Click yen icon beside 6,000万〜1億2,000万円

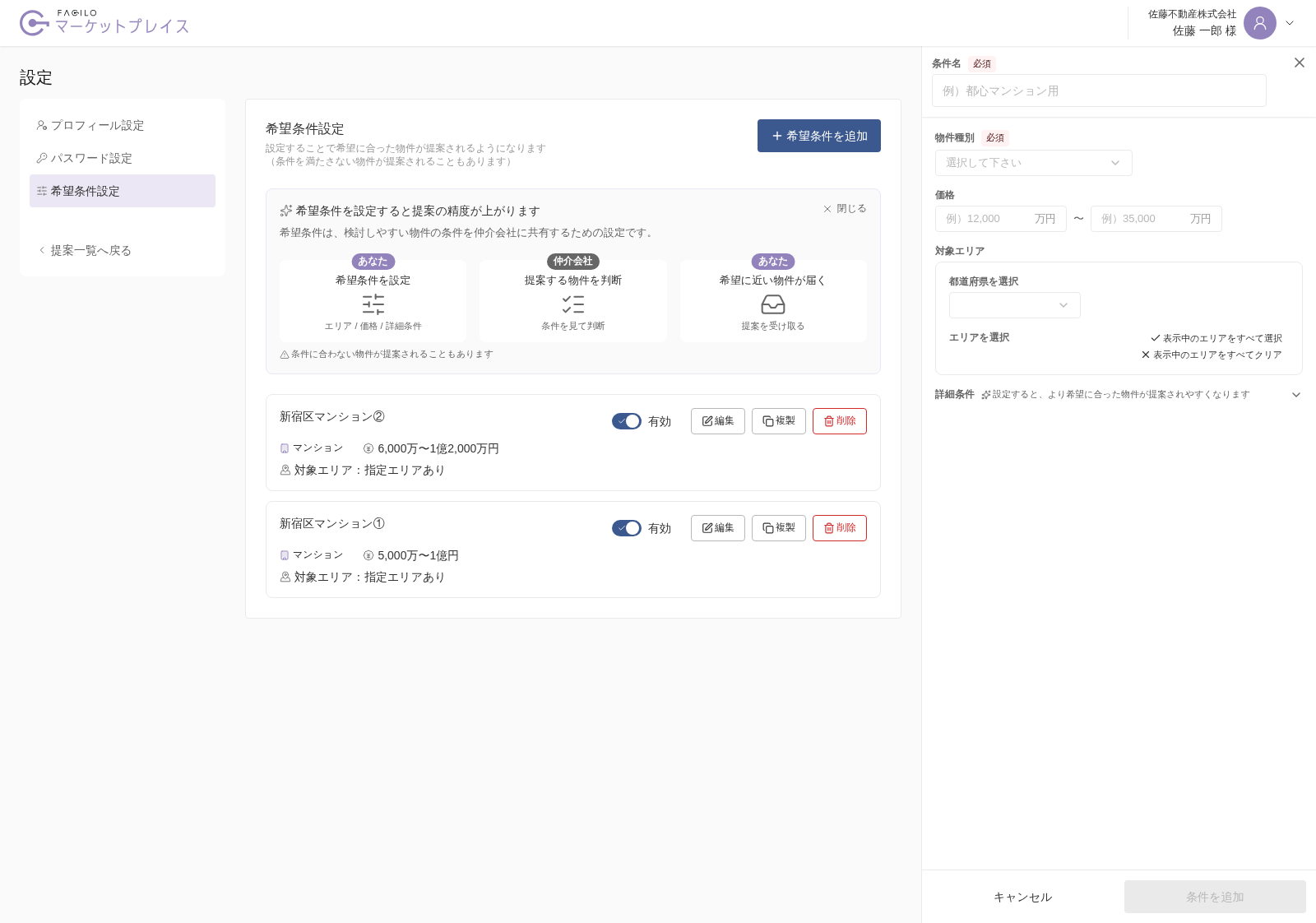click(x=368, y=448)
